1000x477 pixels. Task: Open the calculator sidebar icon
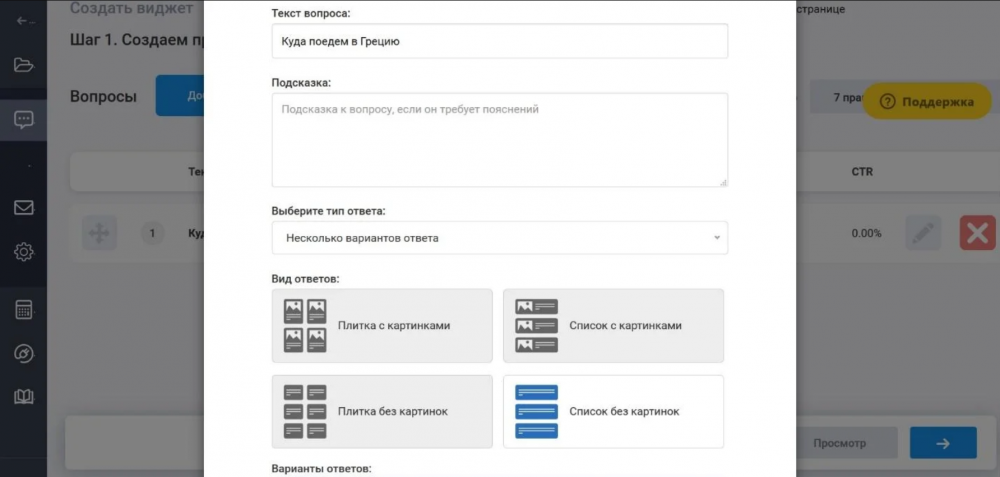click(x=24, y=309)
